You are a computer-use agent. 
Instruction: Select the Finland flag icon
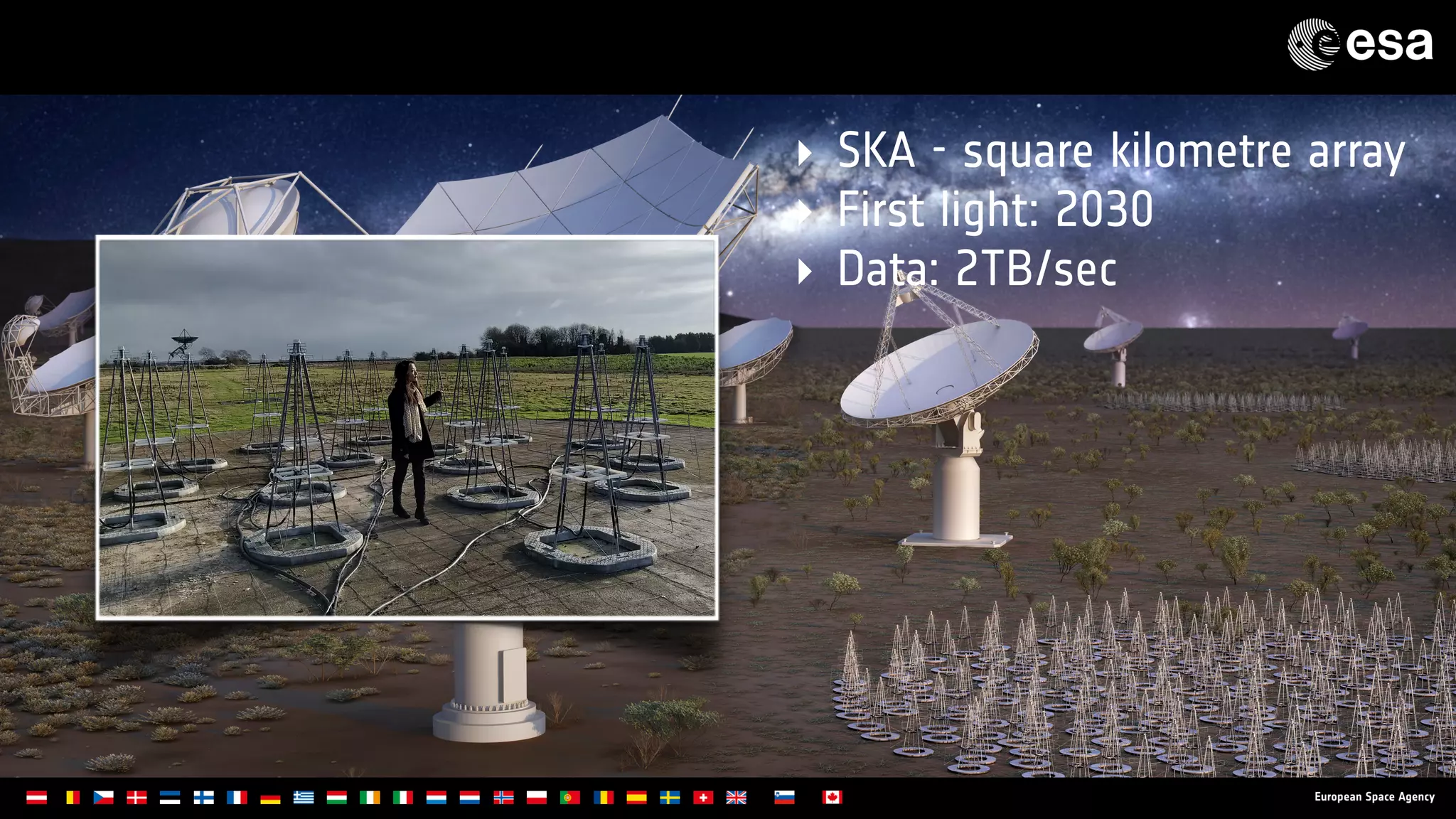[203, 798]
